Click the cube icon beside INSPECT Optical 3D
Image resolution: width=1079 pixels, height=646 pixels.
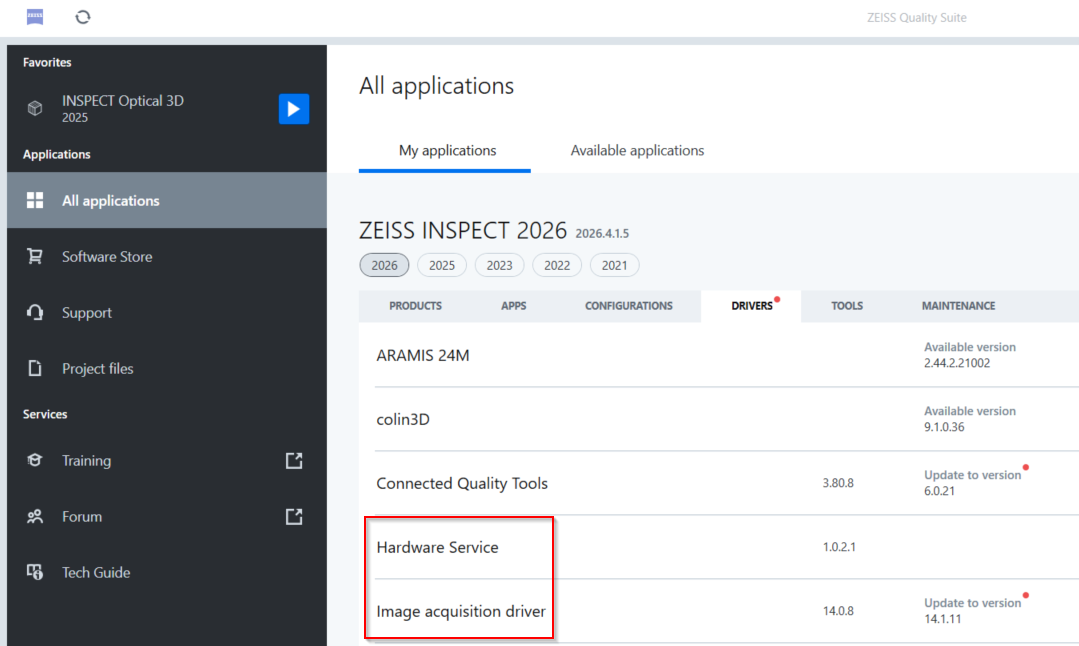pos(35,108)
